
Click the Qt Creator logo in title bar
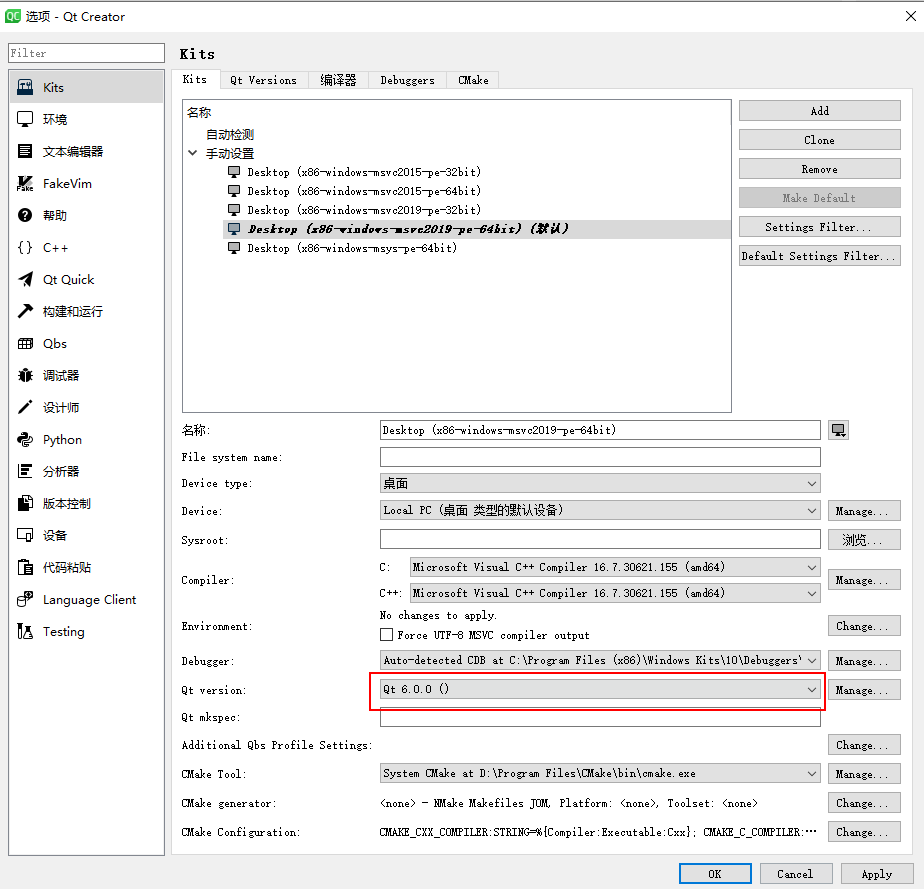pos(12,16)
